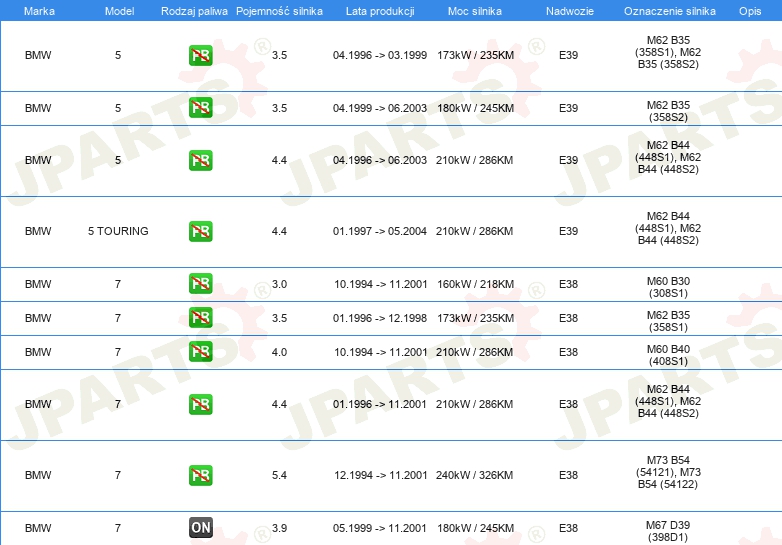This screenshot has height=545, width=782.
Task: Click production years '04.1999 -> 06.2003'
Action: (380, 108)
